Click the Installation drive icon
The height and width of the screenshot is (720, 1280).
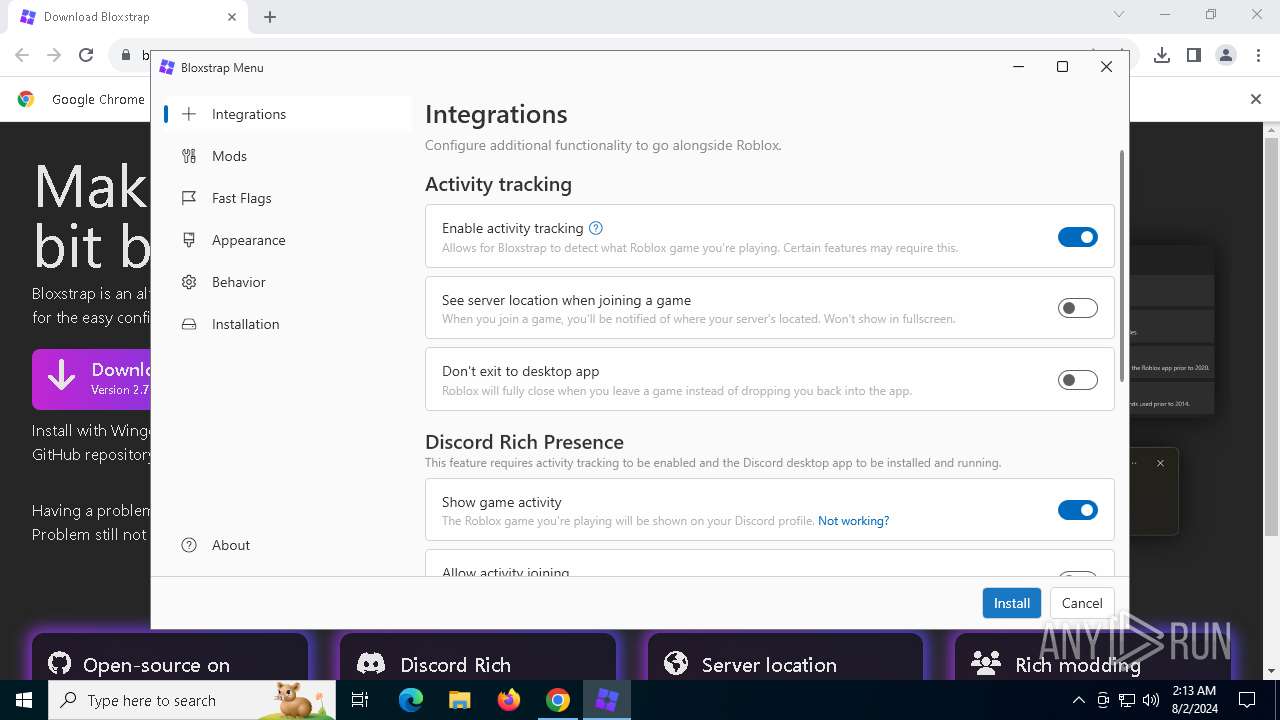(189, 324)
